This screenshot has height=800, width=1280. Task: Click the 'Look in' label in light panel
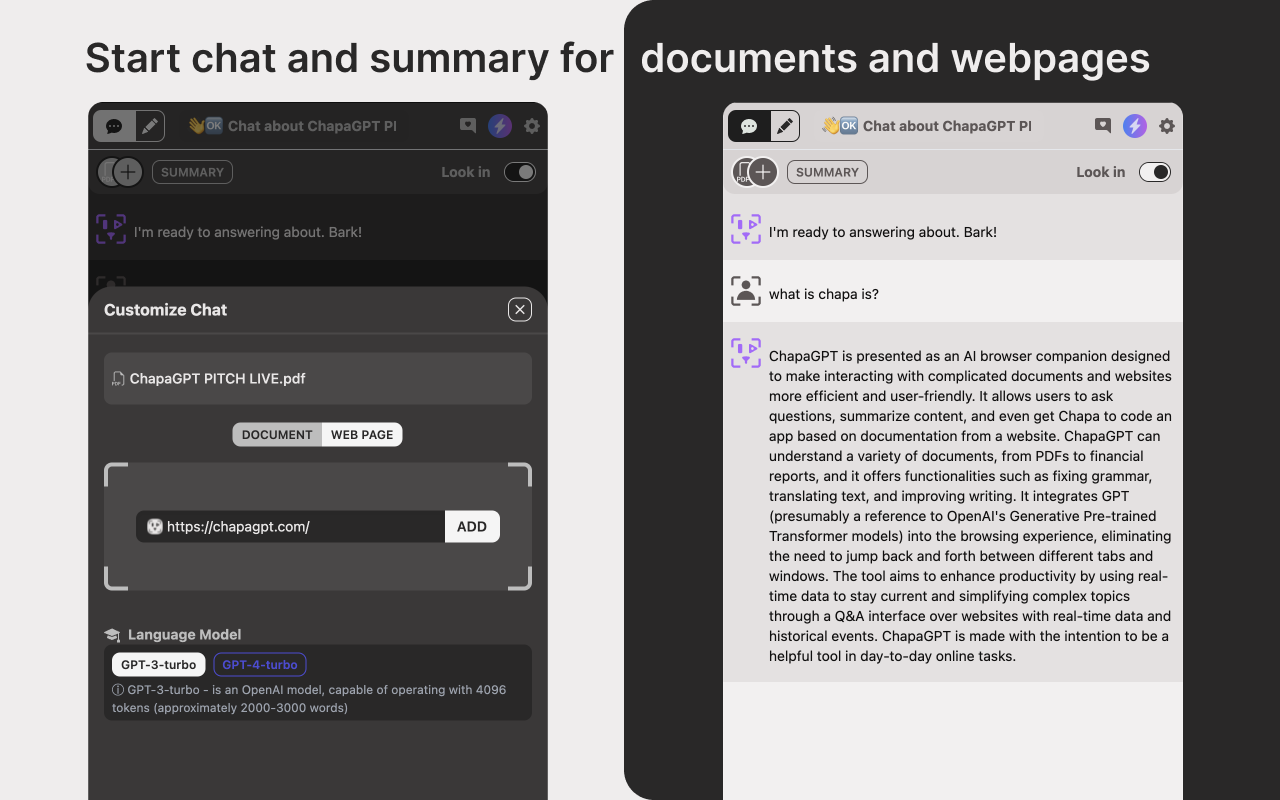point(1101,172)
